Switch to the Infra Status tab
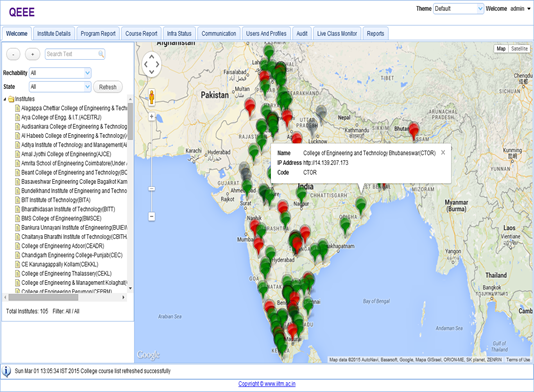 (179, 33)
